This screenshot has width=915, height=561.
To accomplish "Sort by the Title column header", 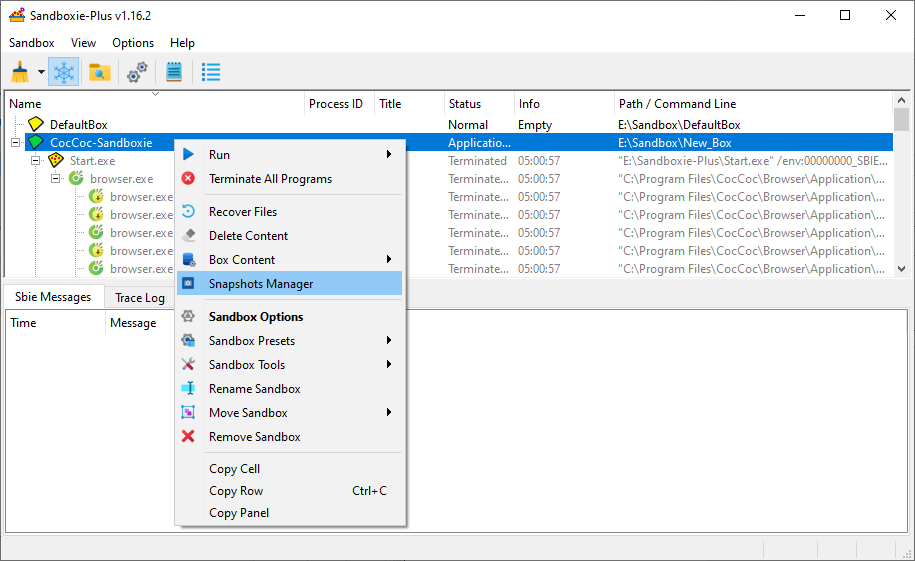I will [409, 104].
